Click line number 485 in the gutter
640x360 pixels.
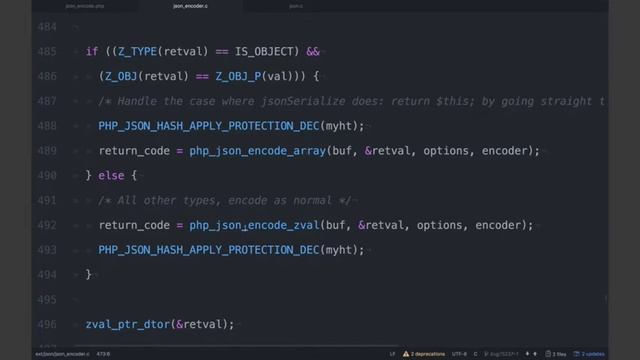tap(47, 52)
